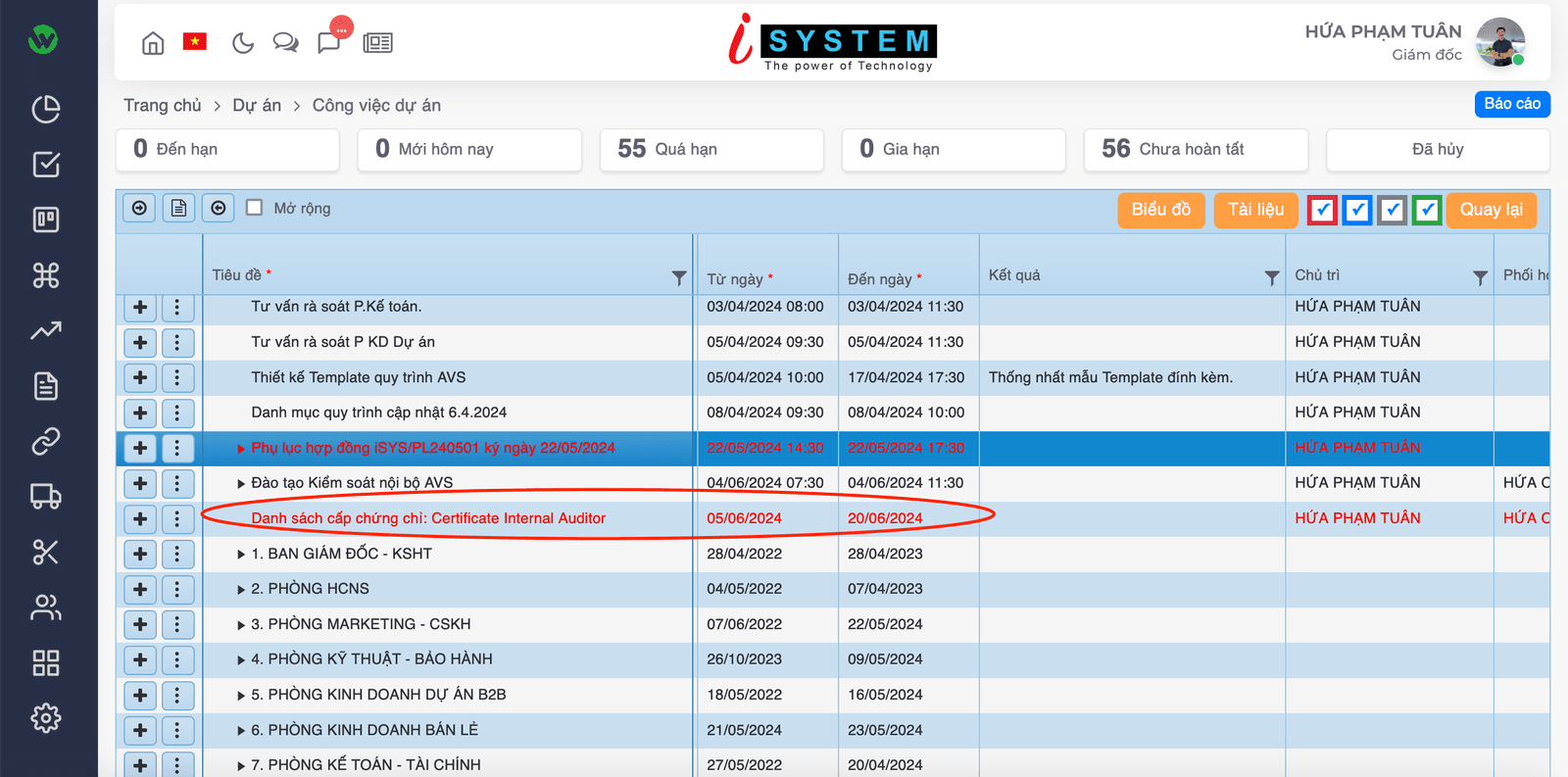
Task: Open the Tiêu đề column filter
Action: pos(679,278)
